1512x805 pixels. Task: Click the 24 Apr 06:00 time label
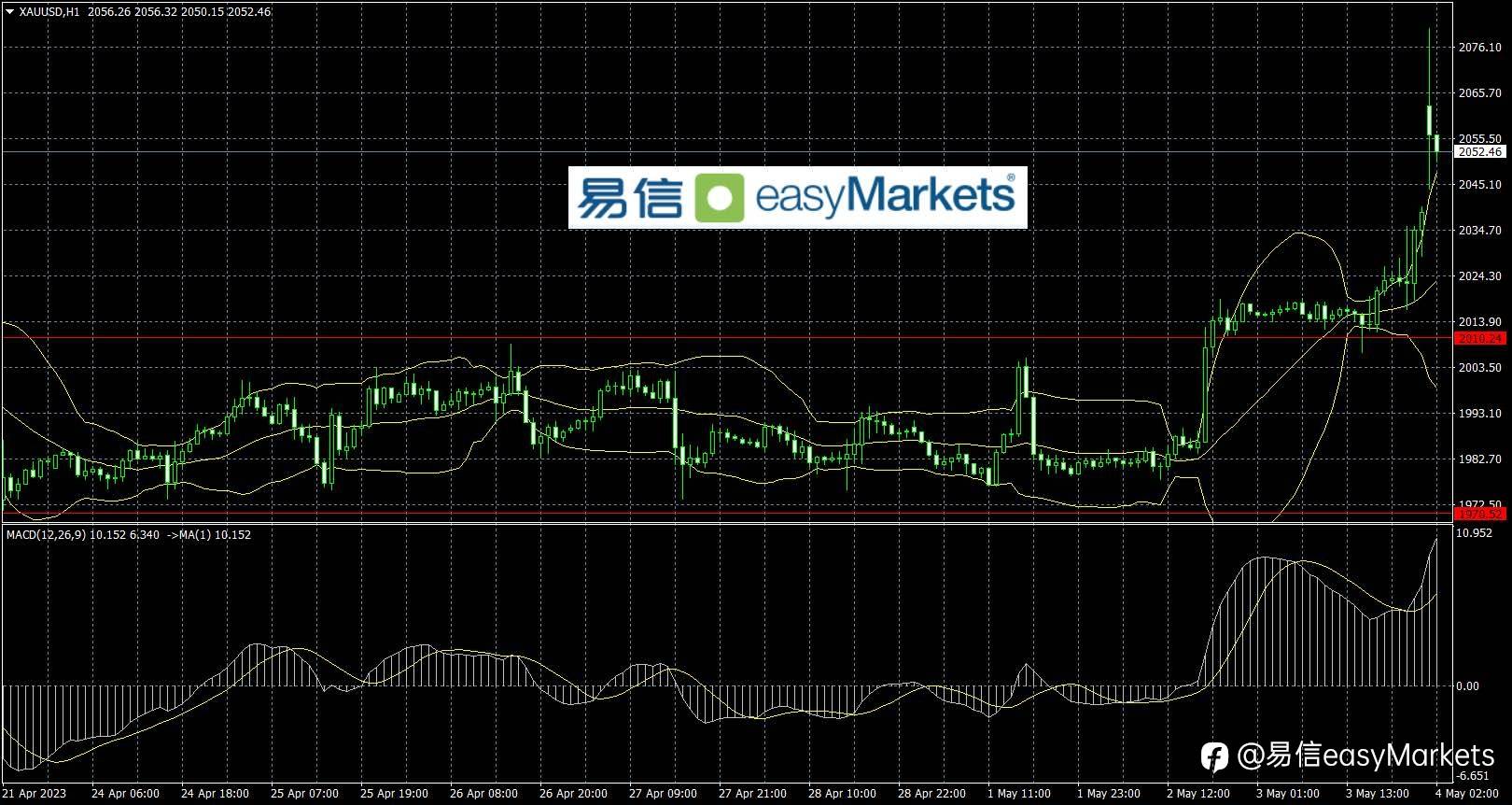[125, 794]
